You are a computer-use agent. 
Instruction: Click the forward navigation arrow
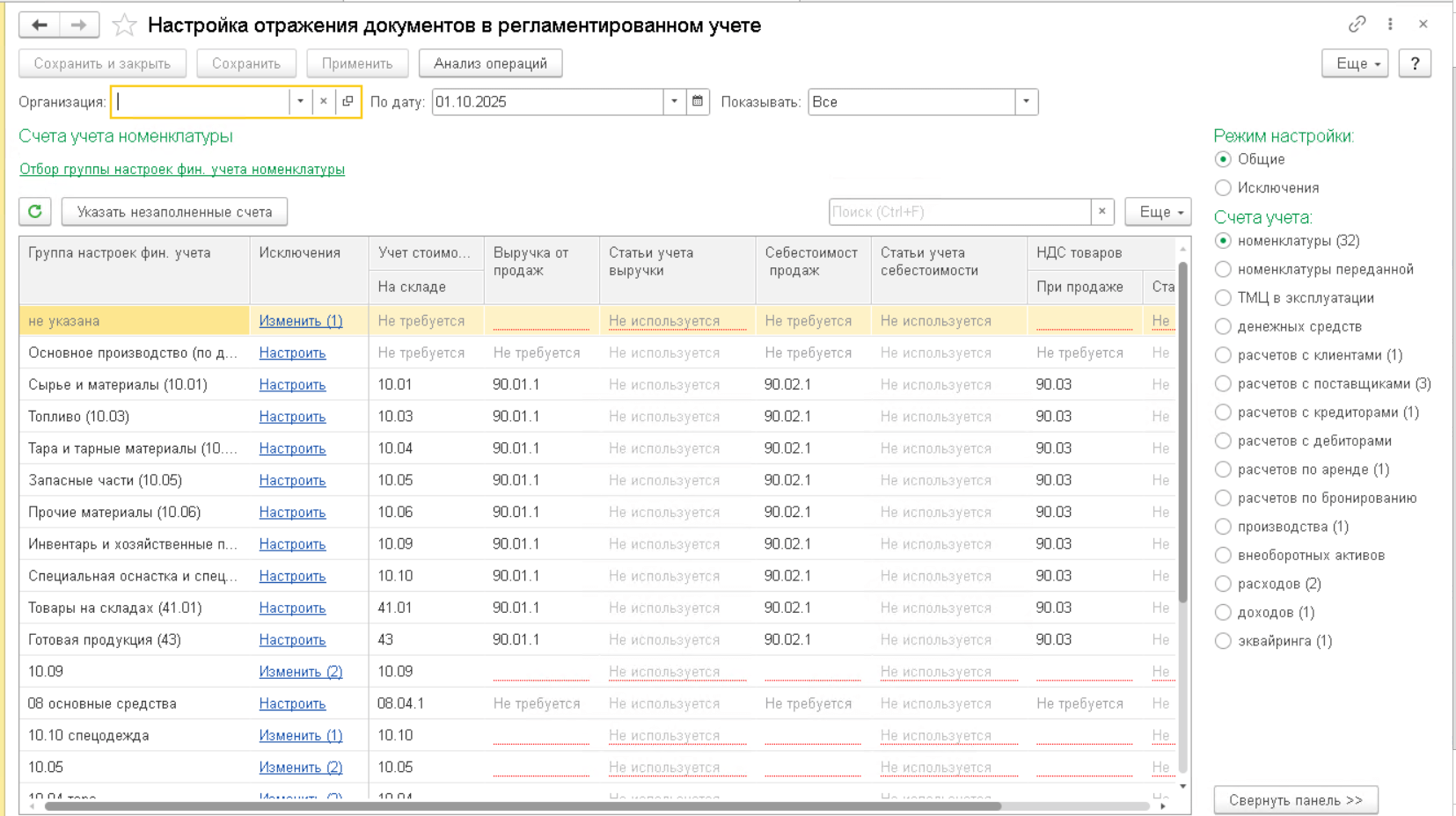tap(79, 25)
